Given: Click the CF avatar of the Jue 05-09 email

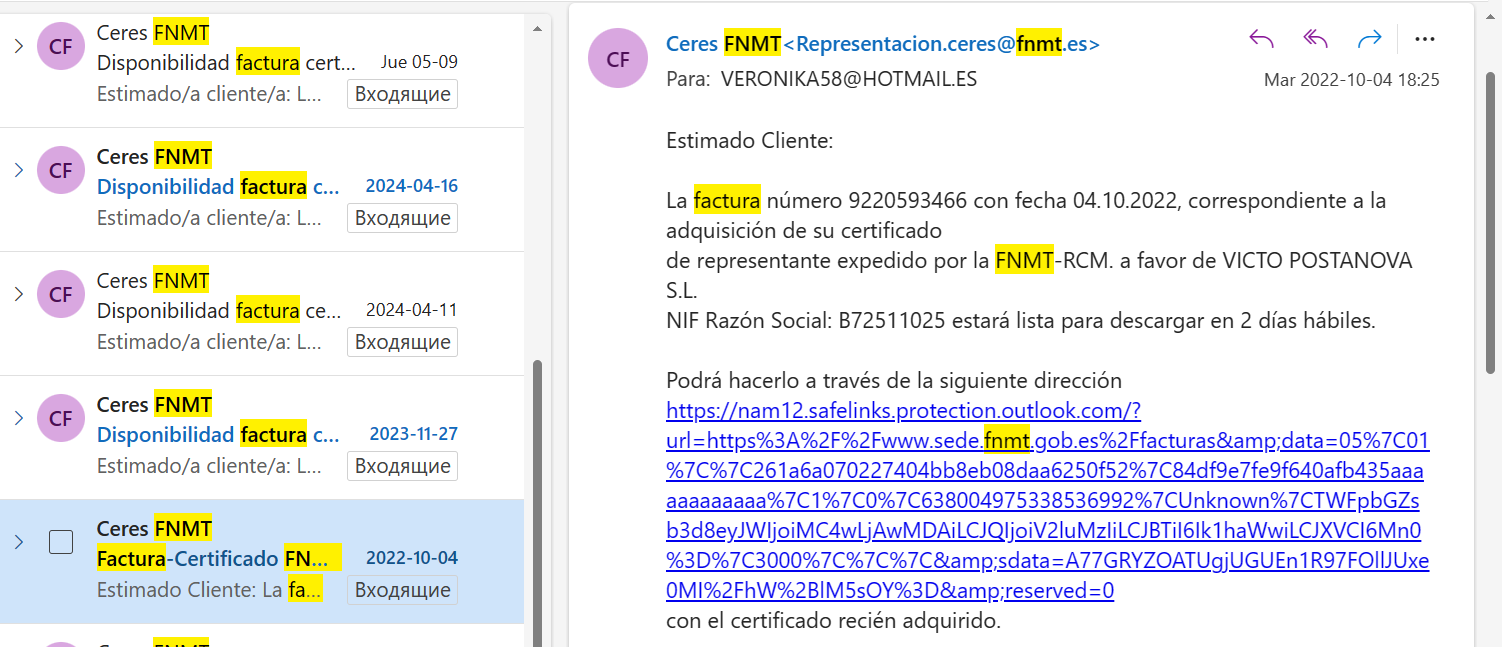Looking at the screenshot, I should (x=61, y=47).
